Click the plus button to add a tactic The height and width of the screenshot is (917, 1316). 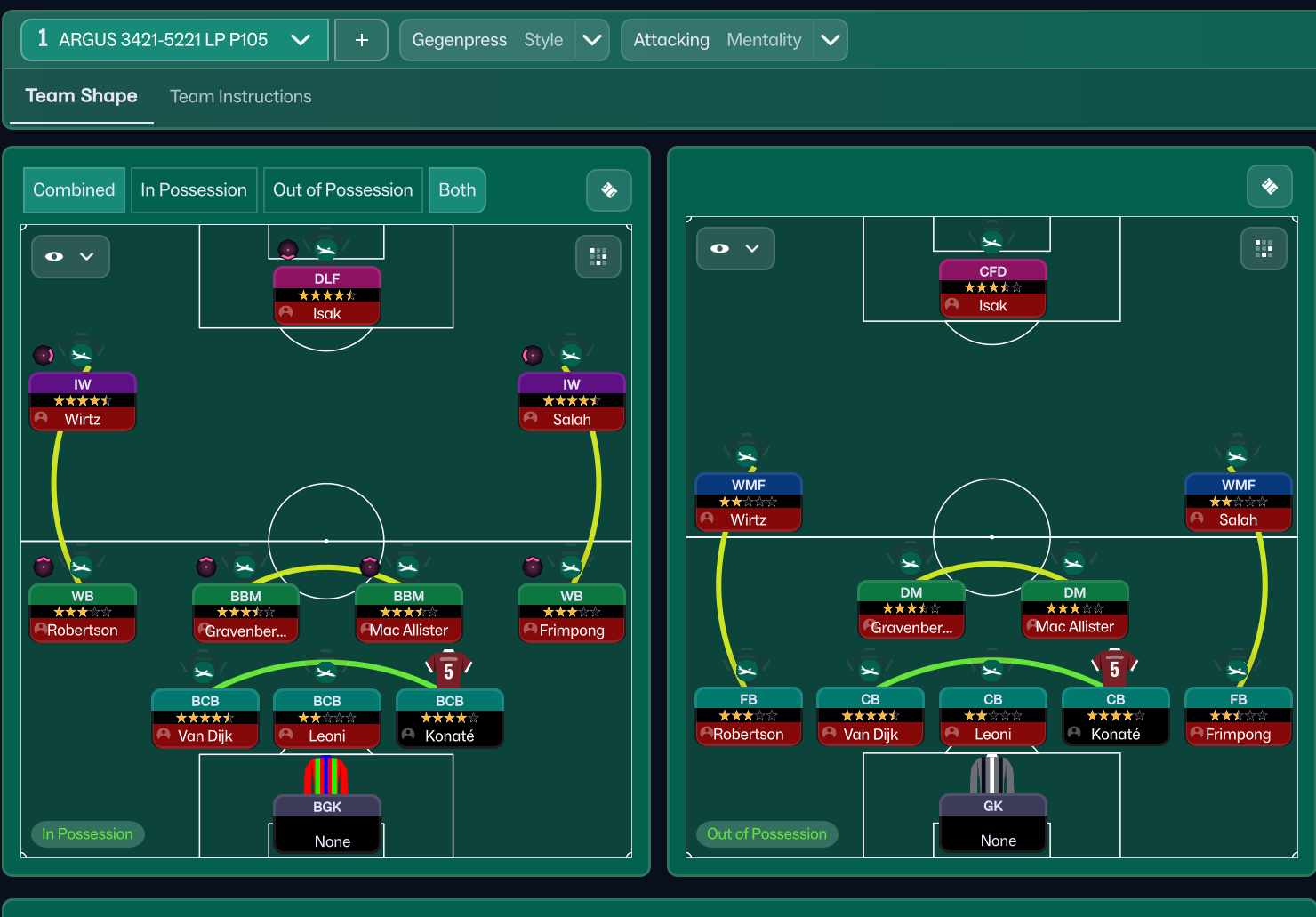[x=361, y=40]
